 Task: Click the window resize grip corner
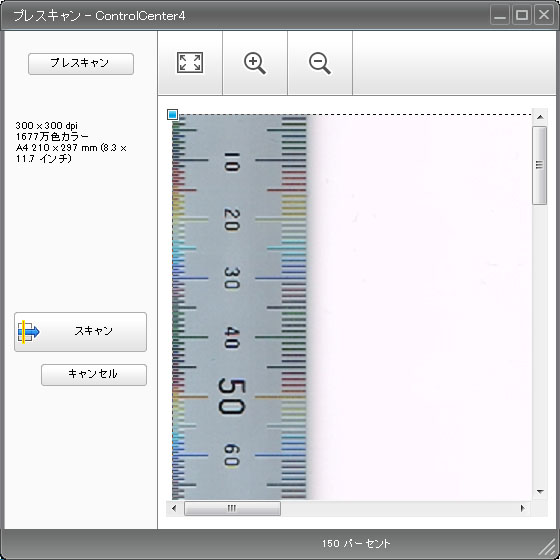pyautogui.click(x=549, y=549)
